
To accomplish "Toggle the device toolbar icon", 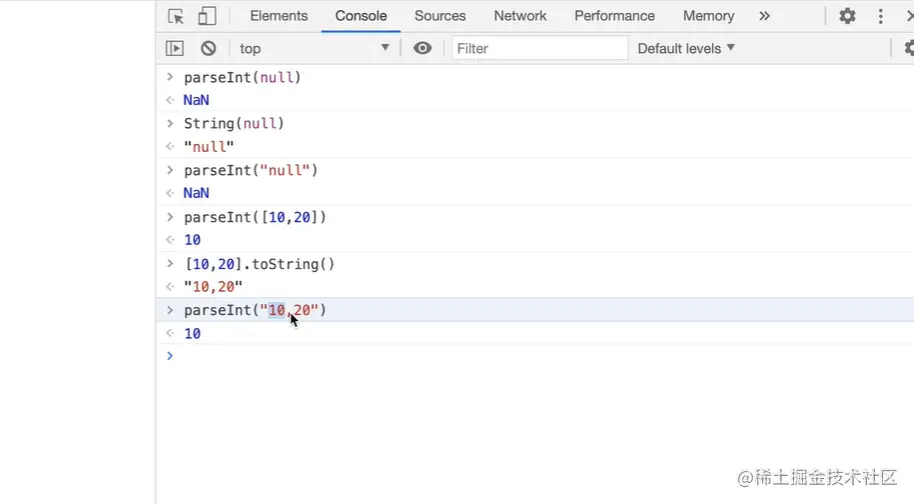I will (207, 16).
